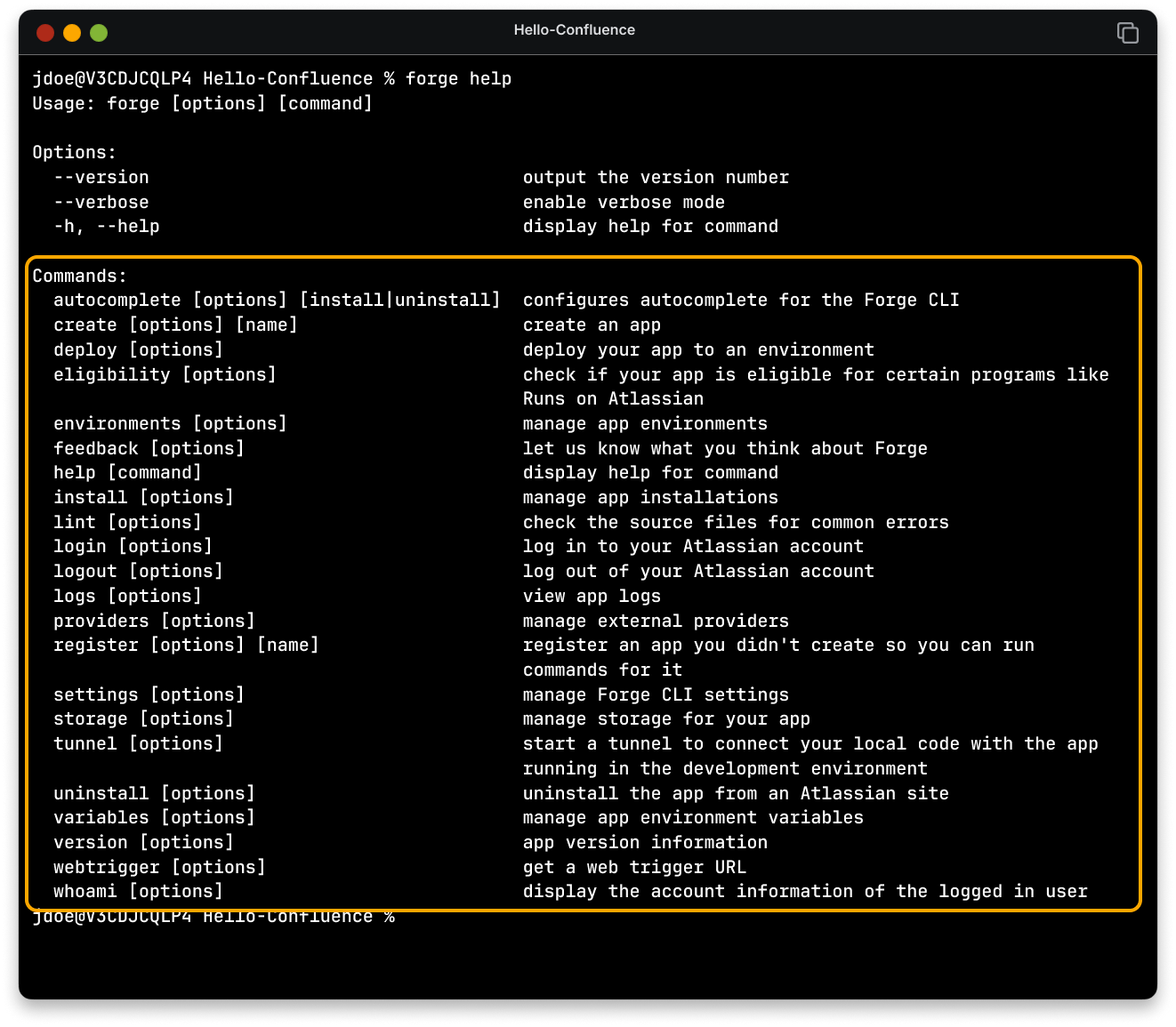This screenshot has height=1027, width=1176.
Task: Click 'commands for it' continuation line
Action: 602,670
